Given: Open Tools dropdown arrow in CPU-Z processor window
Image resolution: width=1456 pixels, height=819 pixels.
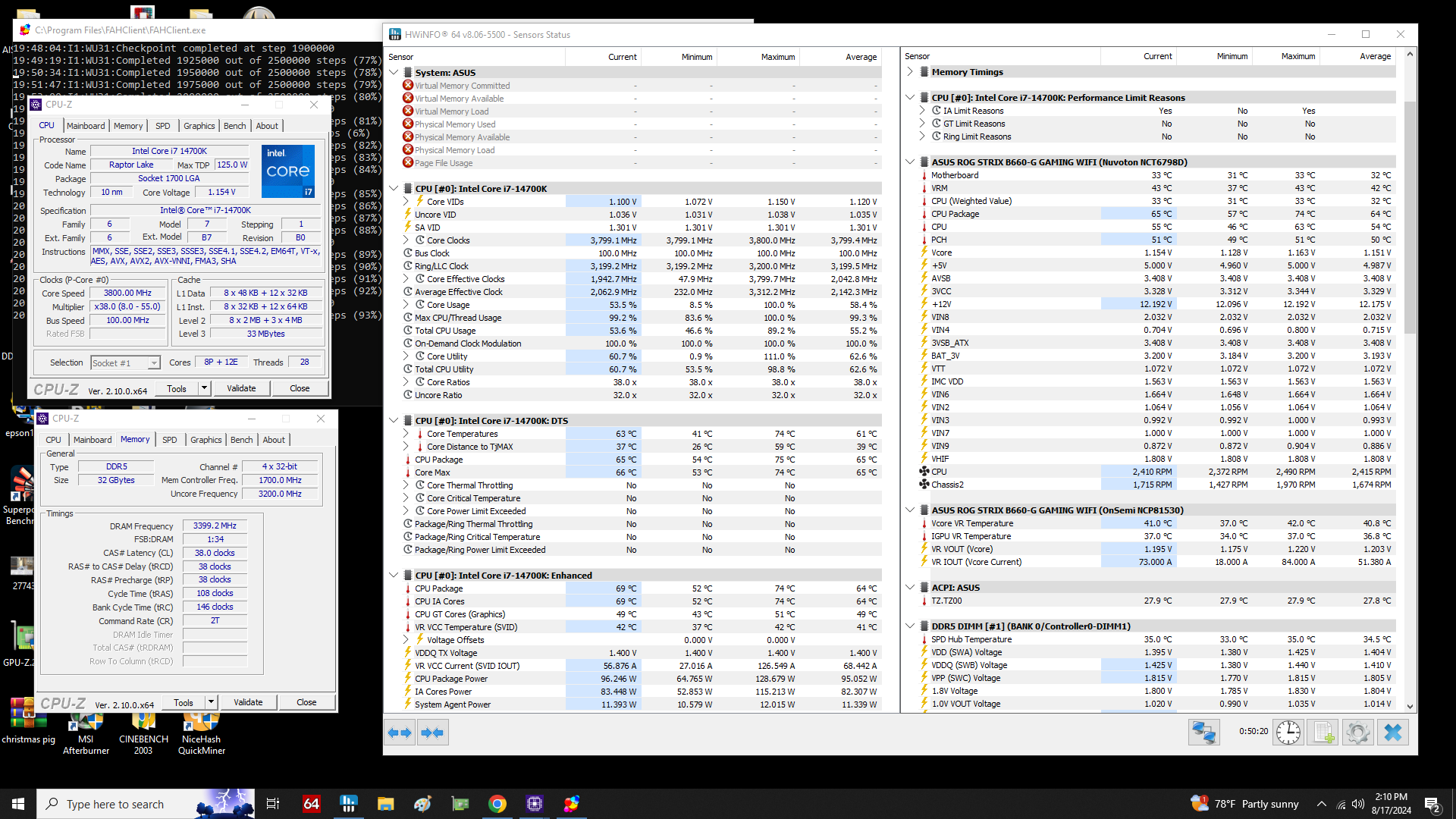Looking at the screenshot, I should [x=205, y=388].
